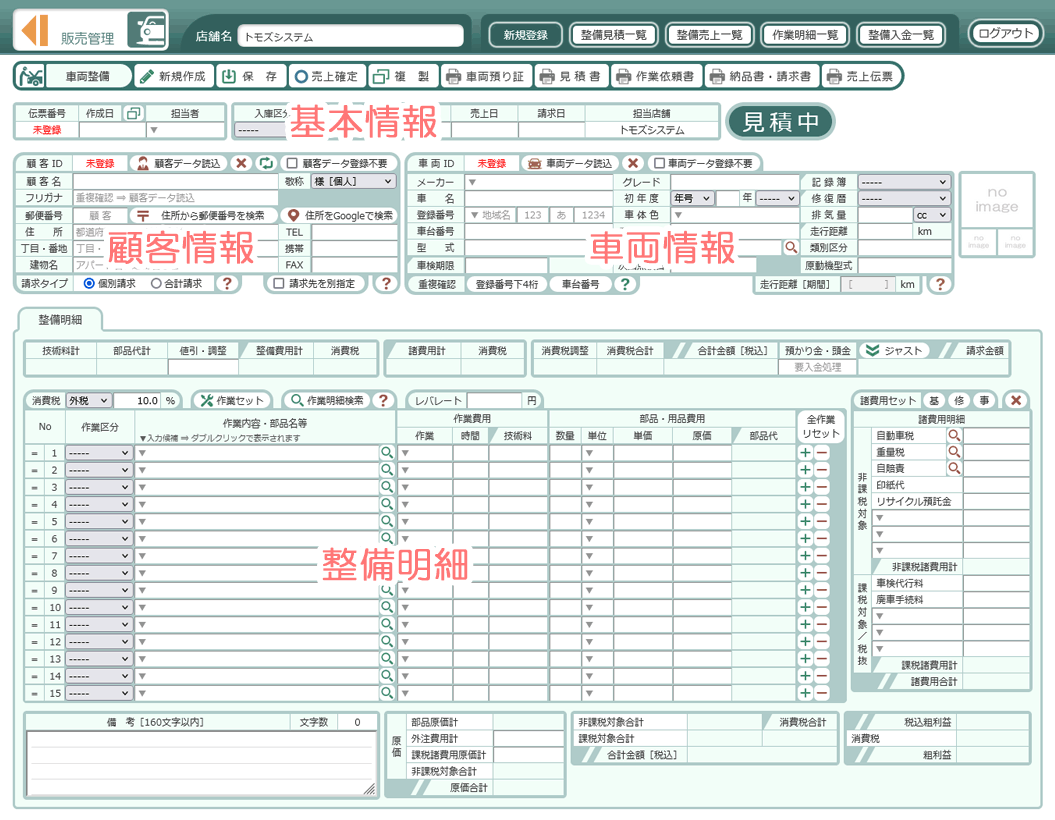
Task: Select 個別請求 radio button
Action: coord(89,284)
